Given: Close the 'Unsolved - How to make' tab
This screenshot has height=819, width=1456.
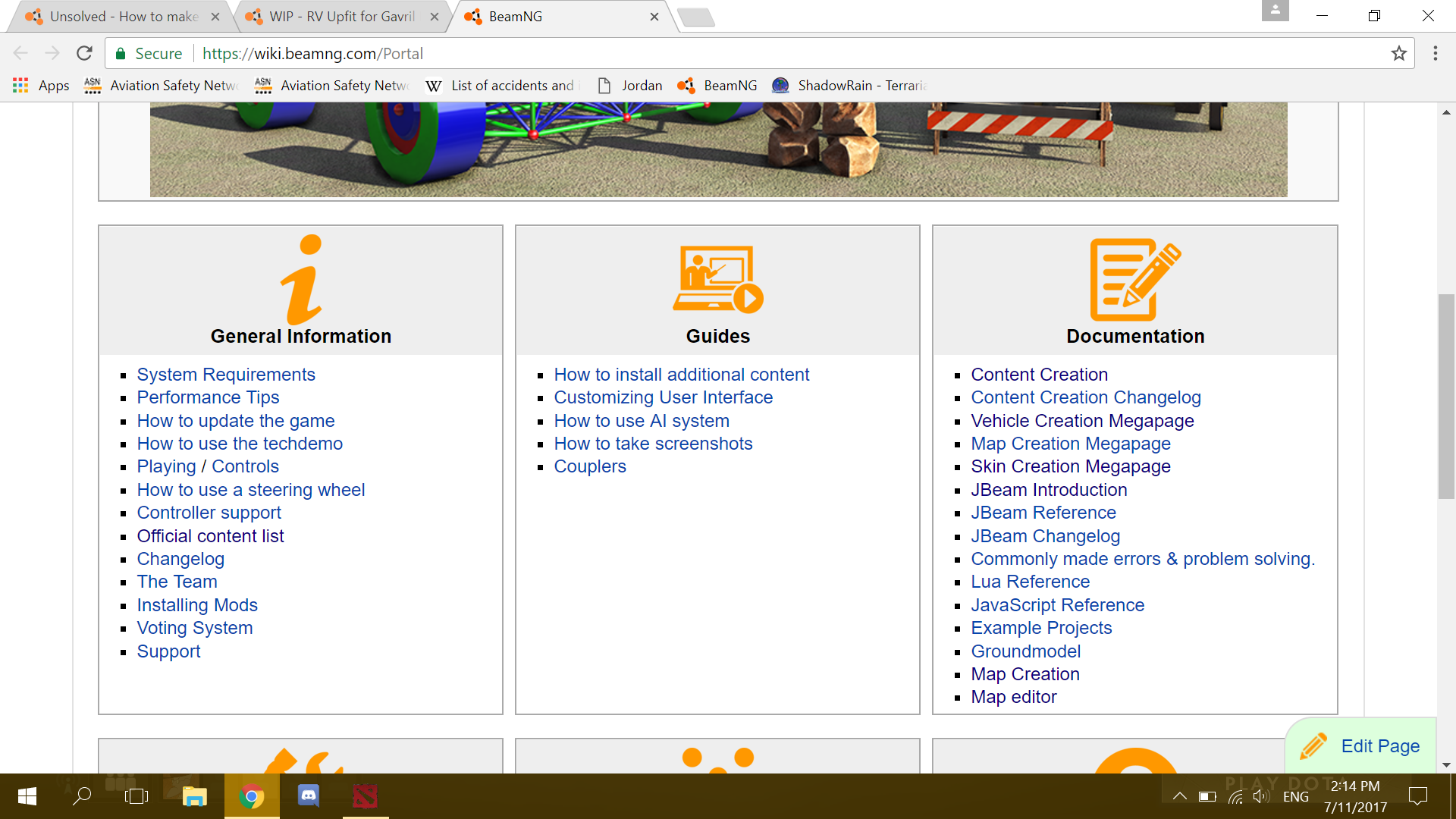Looking at the screenshot, I should (x=215, y=17).
